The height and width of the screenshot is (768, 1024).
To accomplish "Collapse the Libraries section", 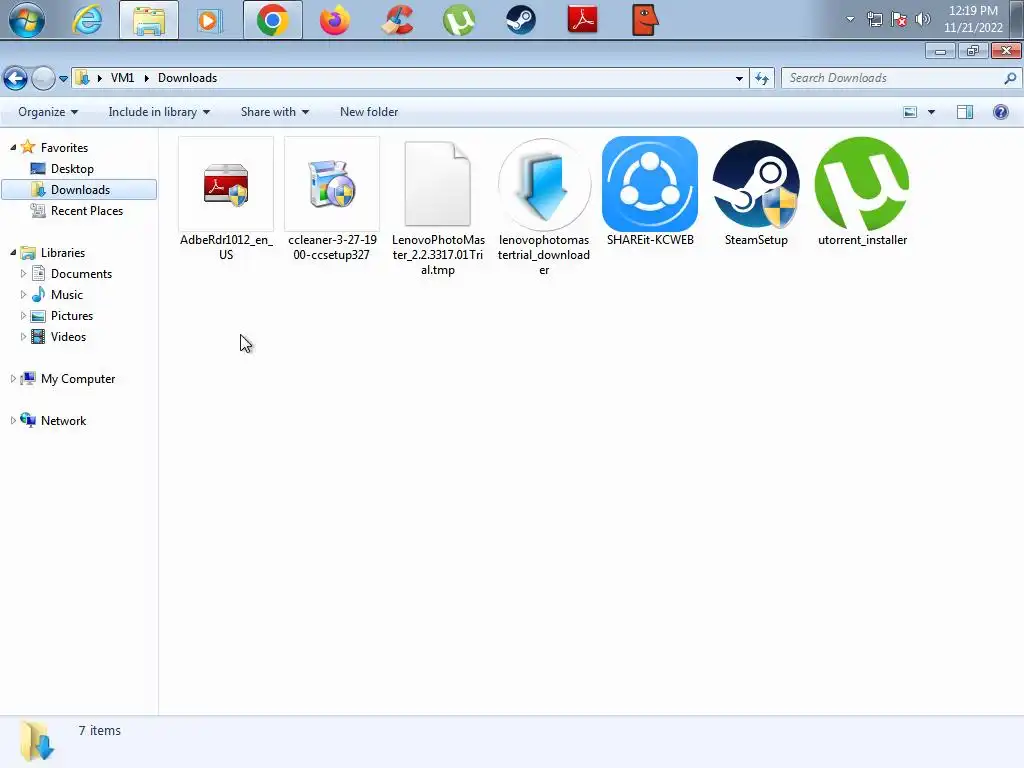I will [13, 253].
